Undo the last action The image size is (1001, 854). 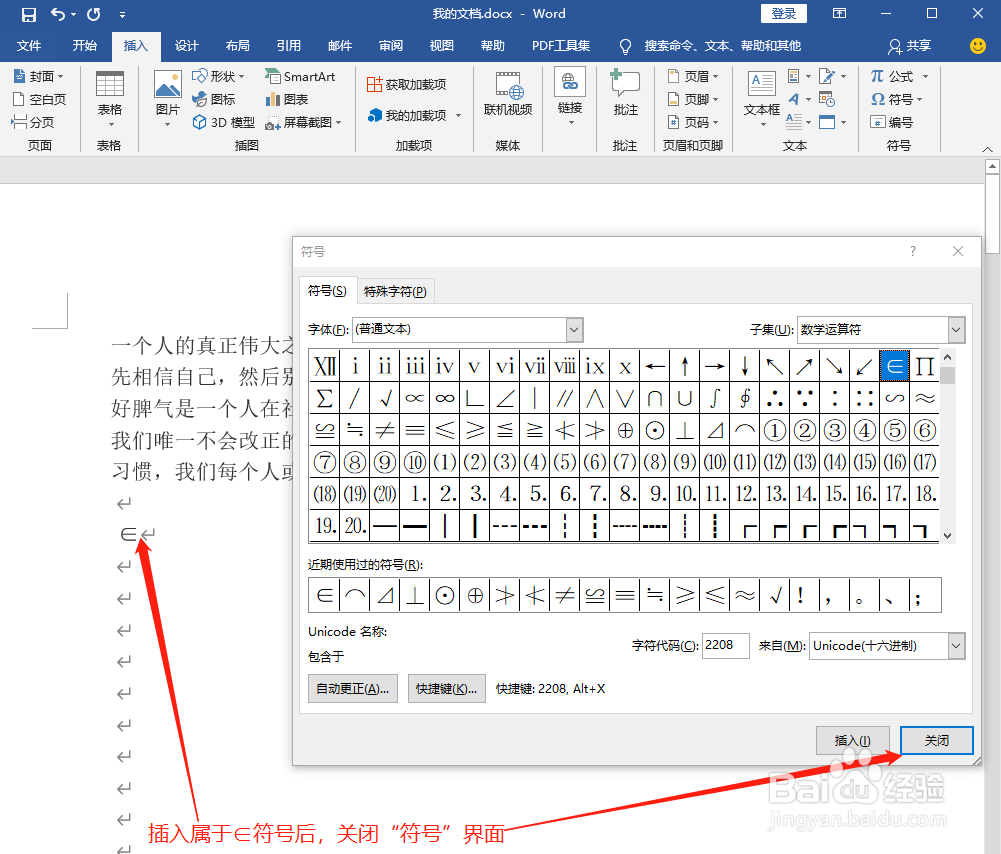pyautogui.click(x=57, y=14)
